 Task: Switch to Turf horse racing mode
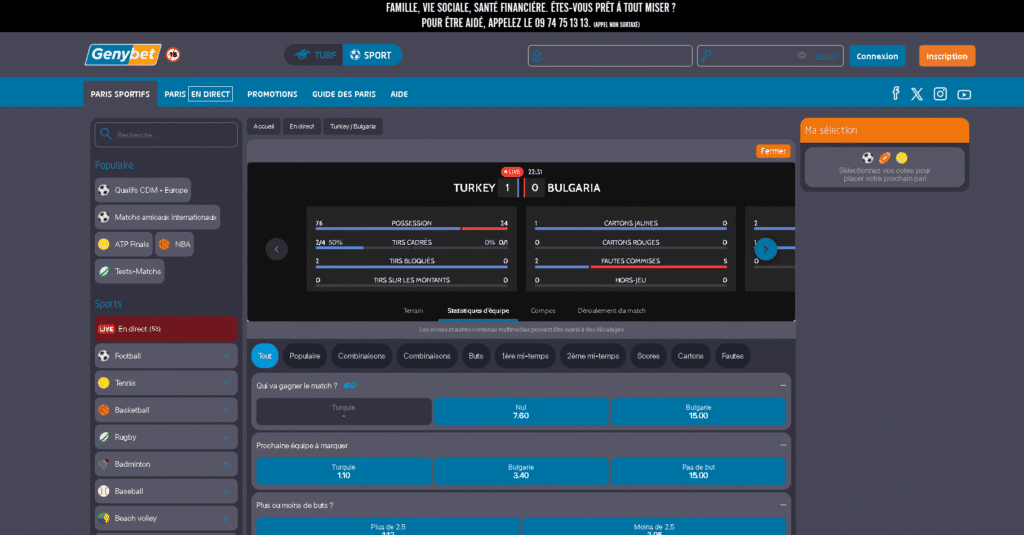[315, 55]
